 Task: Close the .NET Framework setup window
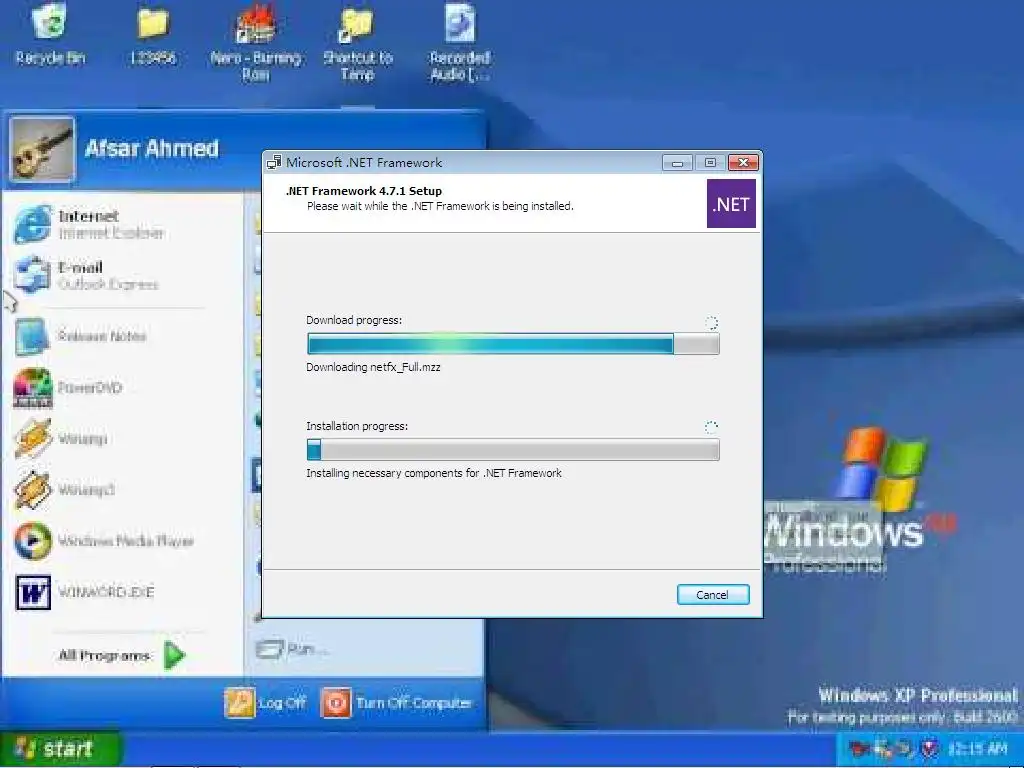(743, 163)
